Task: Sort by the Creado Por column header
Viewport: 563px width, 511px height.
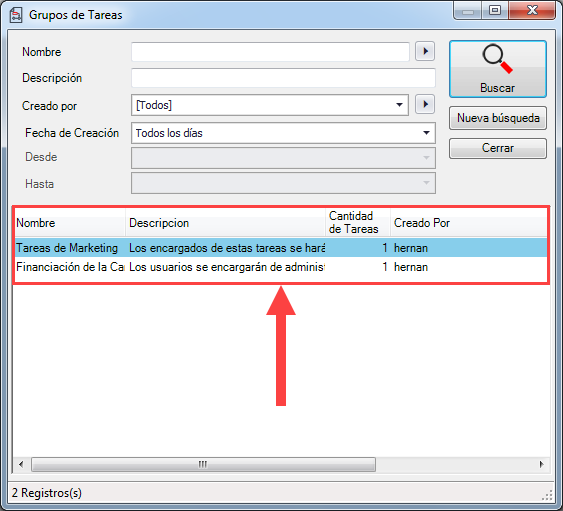Action: 469,223
